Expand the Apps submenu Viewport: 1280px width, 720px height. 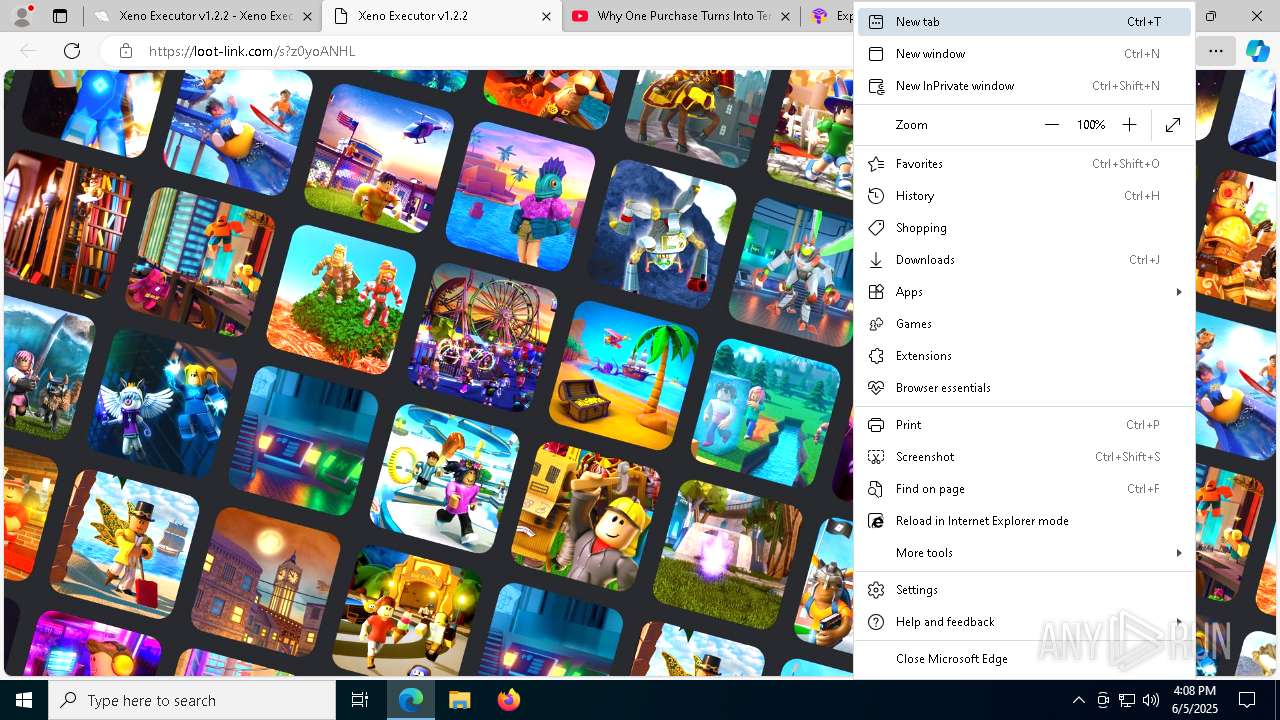click(x=1025, y=292)
